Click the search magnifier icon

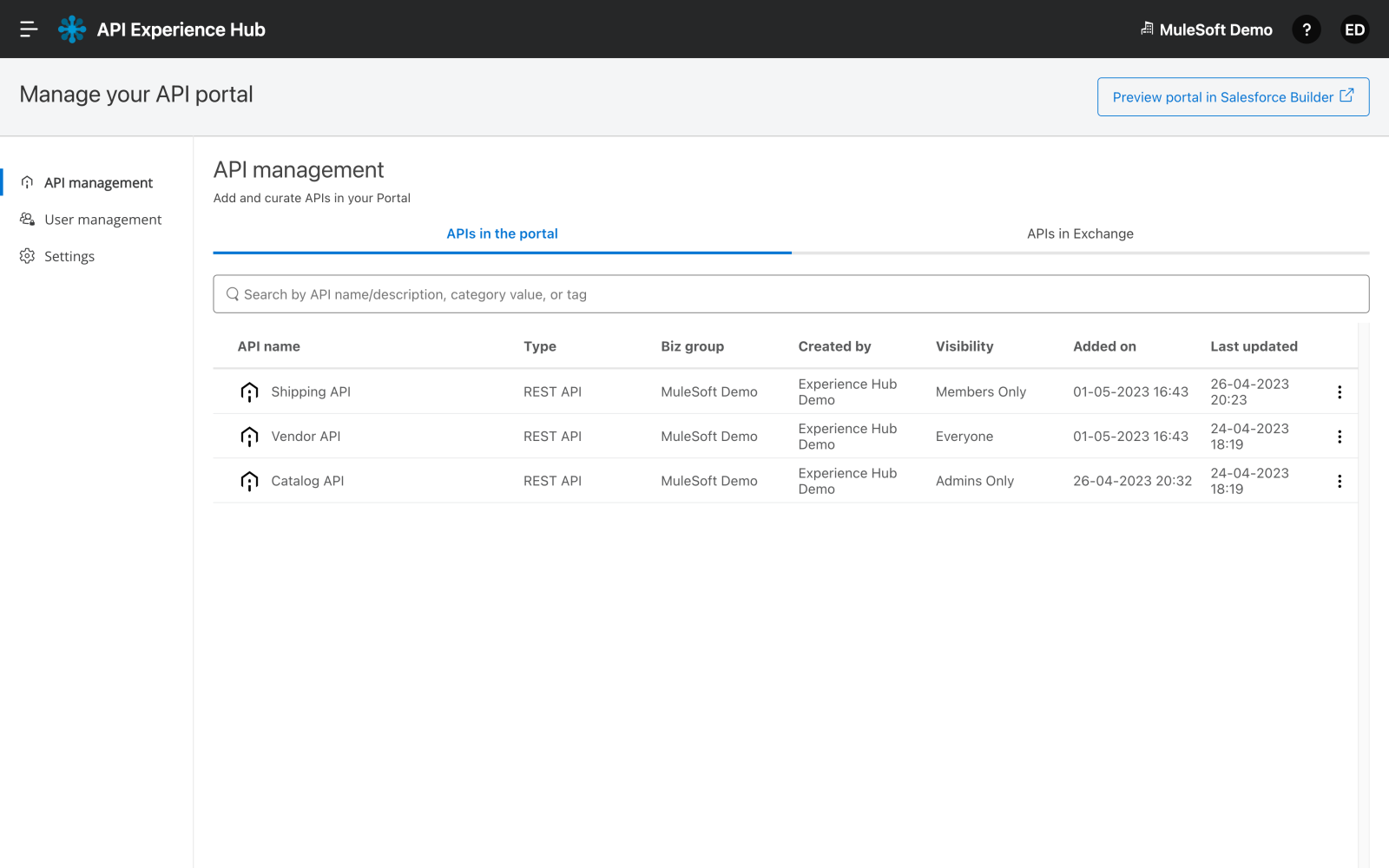point(233,294)
